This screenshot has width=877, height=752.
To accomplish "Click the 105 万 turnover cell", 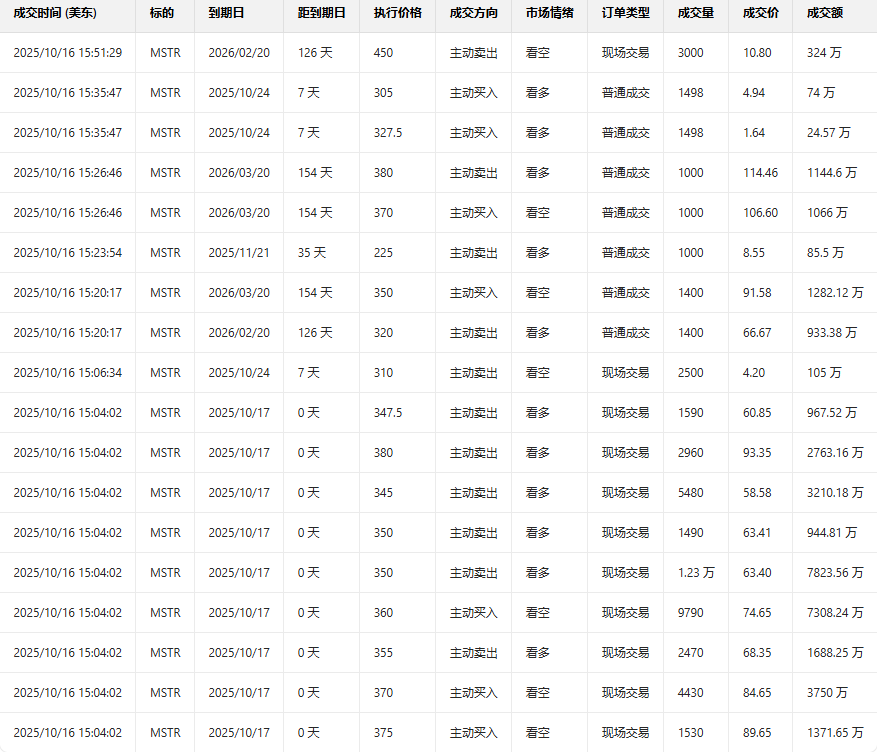I will (x=824, y=373).
